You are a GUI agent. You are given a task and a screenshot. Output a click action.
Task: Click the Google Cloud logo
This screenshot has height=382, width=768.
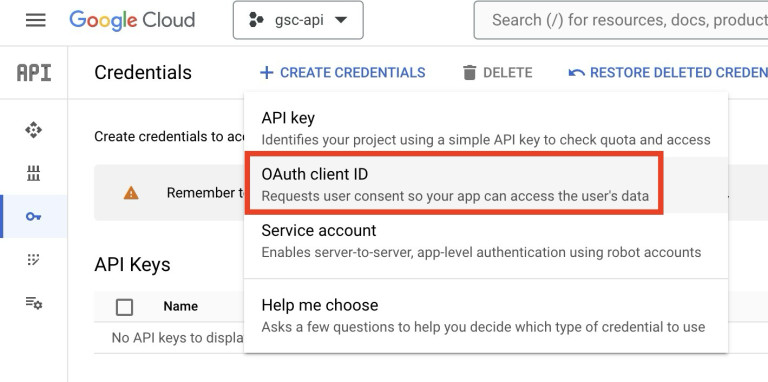[x=132, y=21]
